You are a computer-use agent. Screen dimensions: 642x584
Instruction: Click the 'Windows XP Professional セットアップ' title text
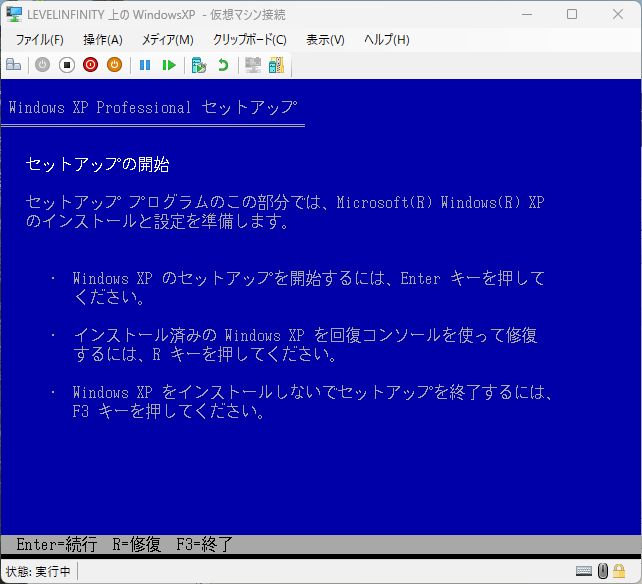[x=153, y=107]
